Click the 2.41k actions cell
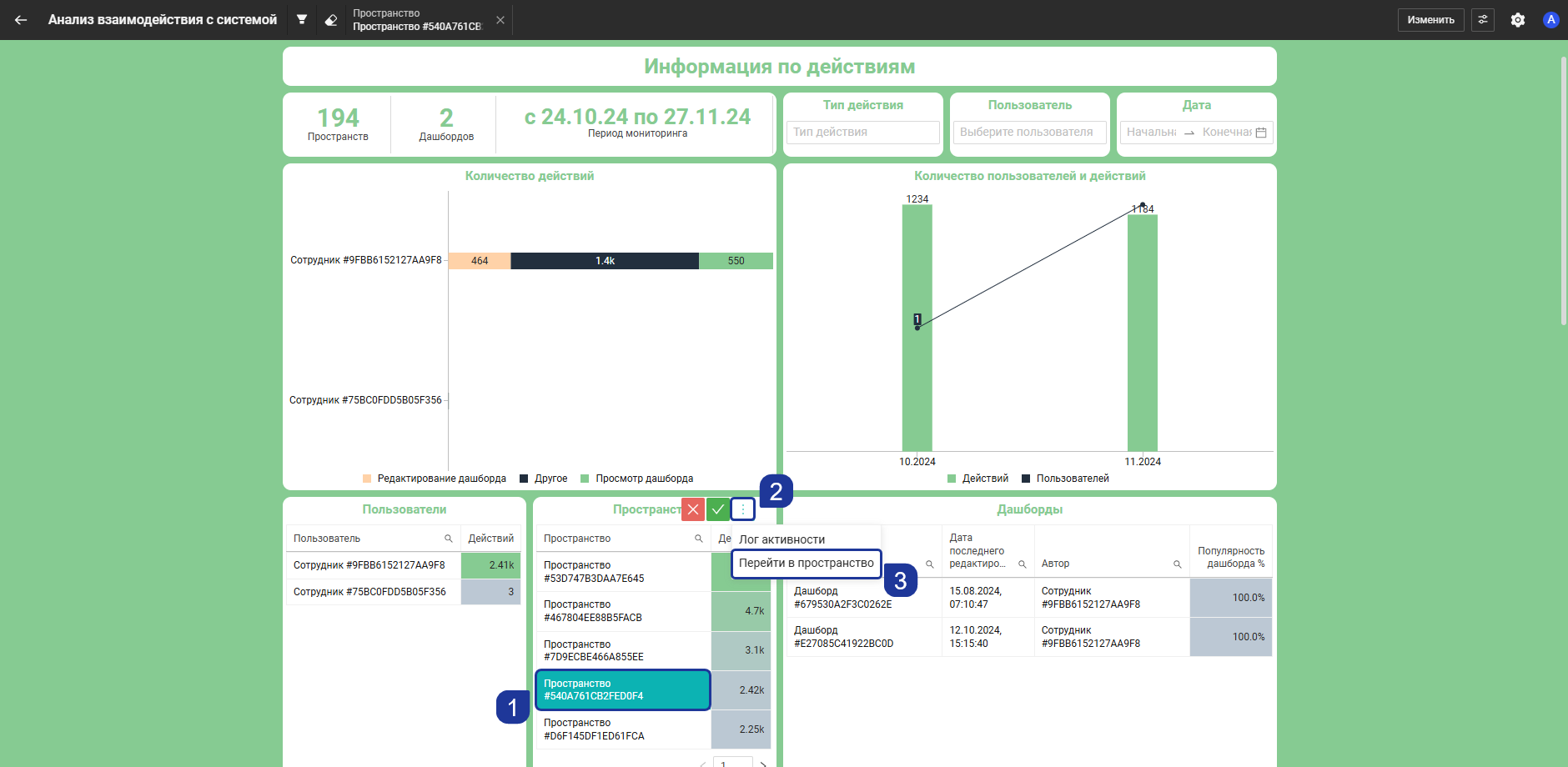The width and height of the screenshot is (1568, 767). pyautogui.click(x=491, y=565)
